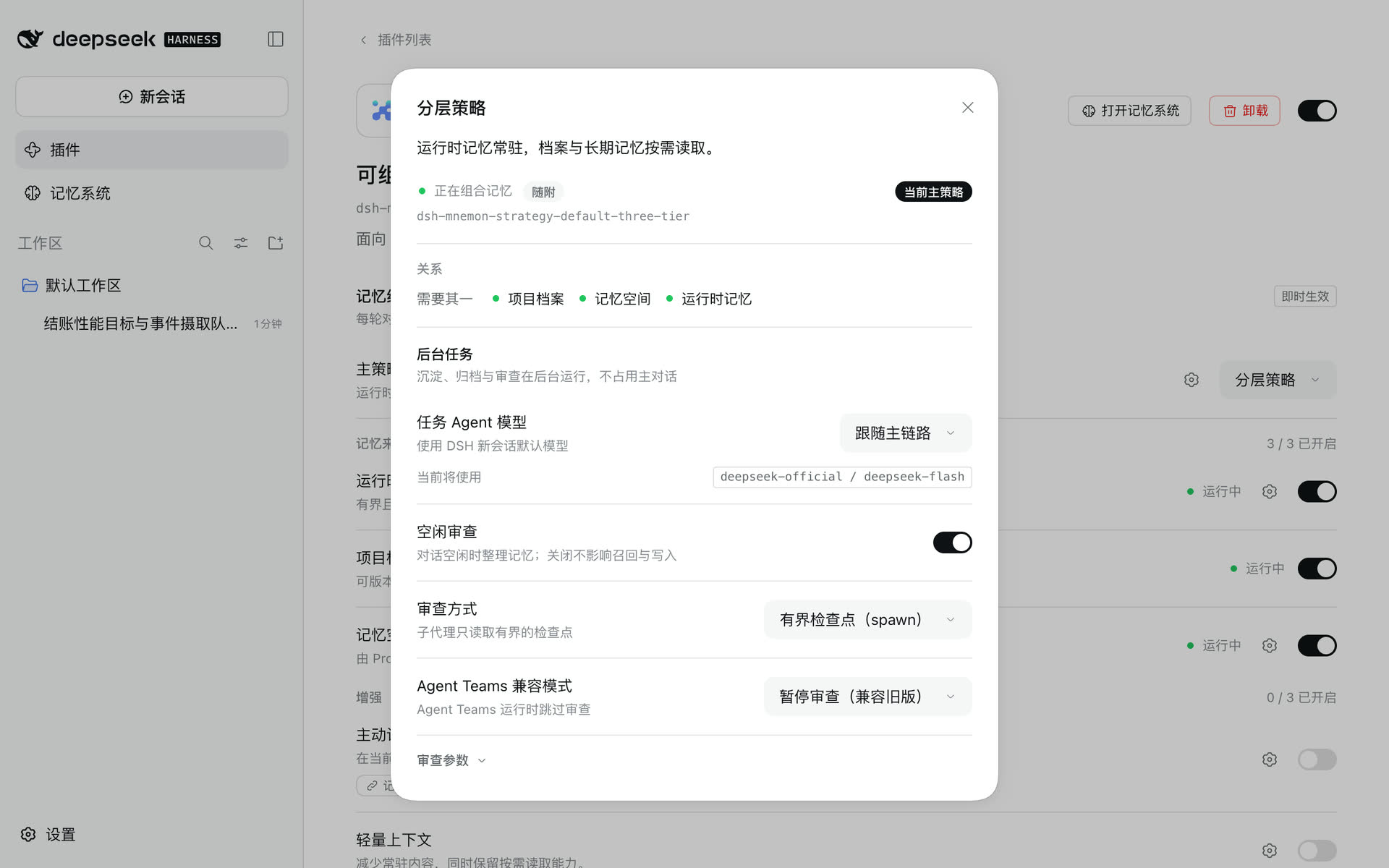Open conversation 结账性能目标与事件摄取队
Viewport: 1389px width, 868px height.
tap(152, 324)
